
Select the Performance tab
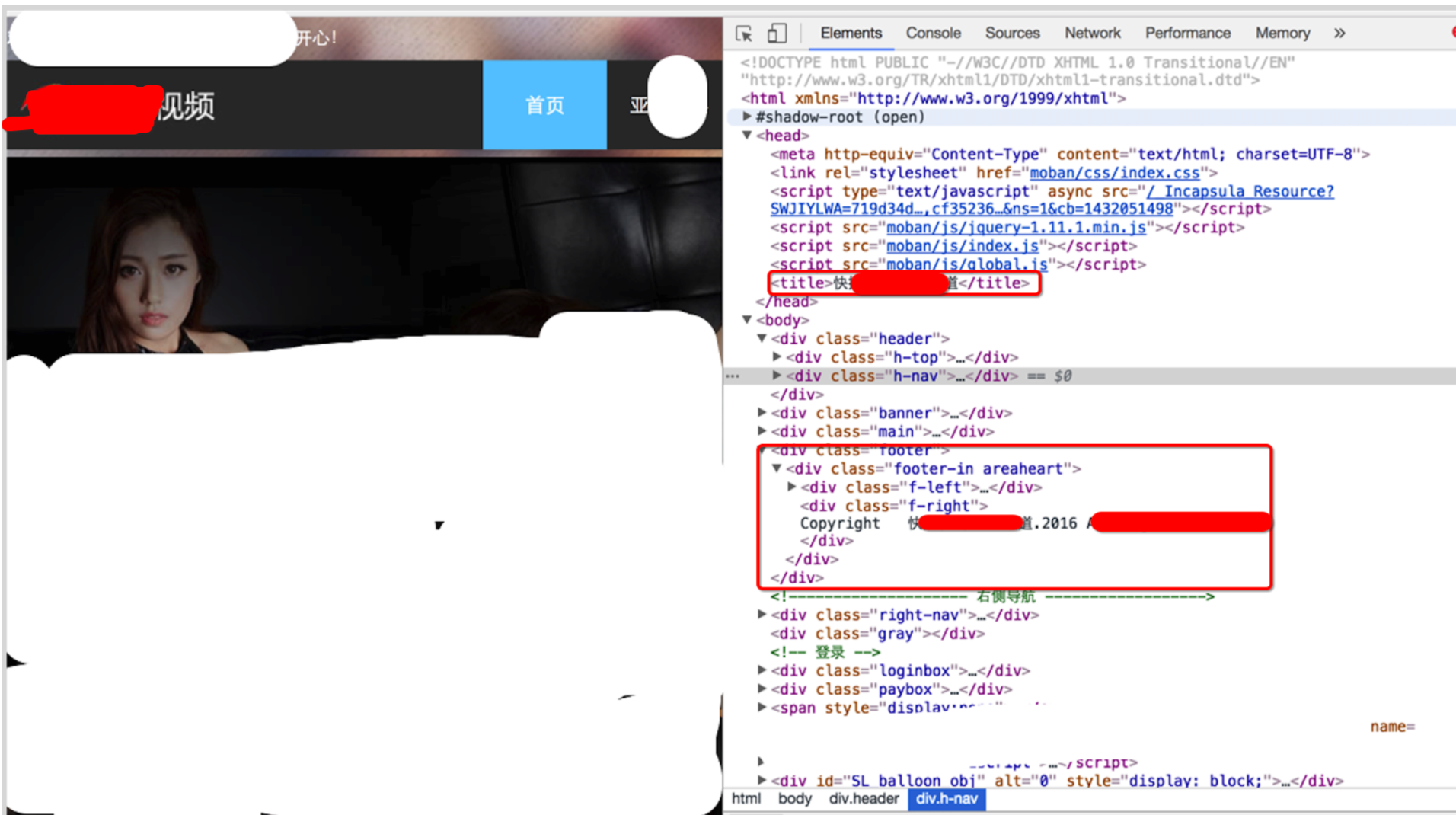[1187, 34]
